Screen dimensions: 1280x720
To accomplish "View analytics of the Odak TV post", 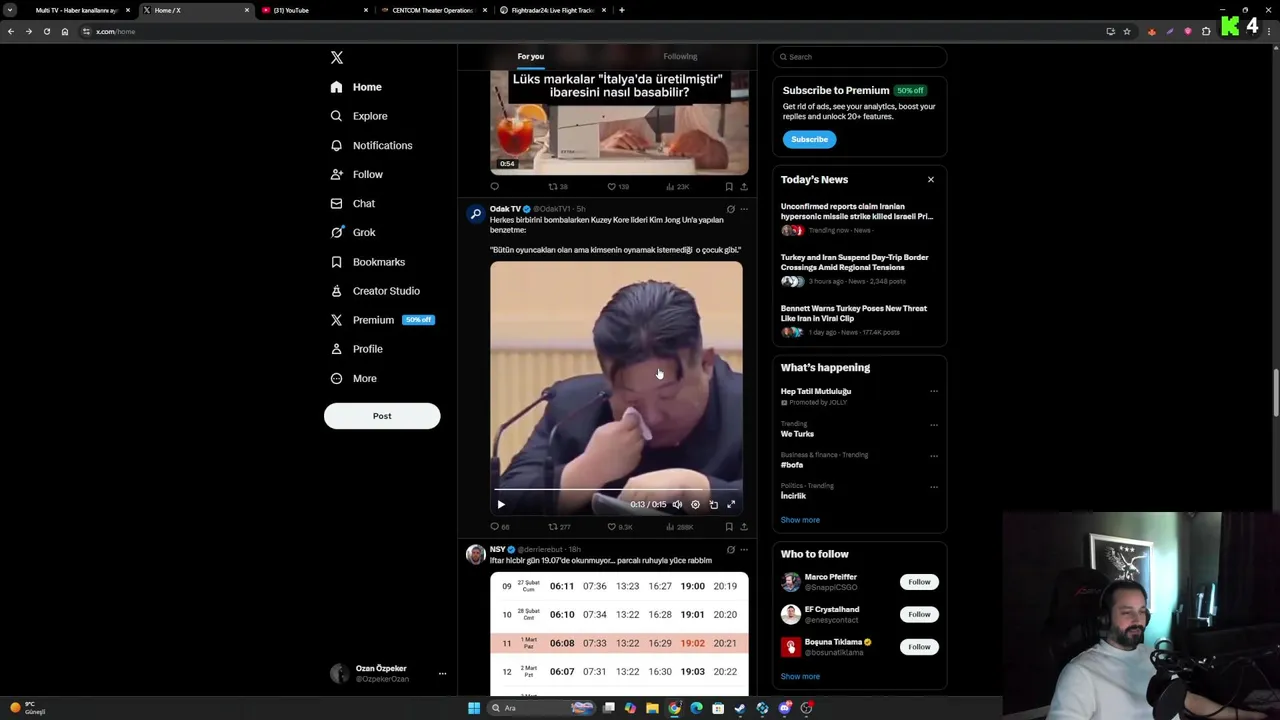I will (680, 527).
